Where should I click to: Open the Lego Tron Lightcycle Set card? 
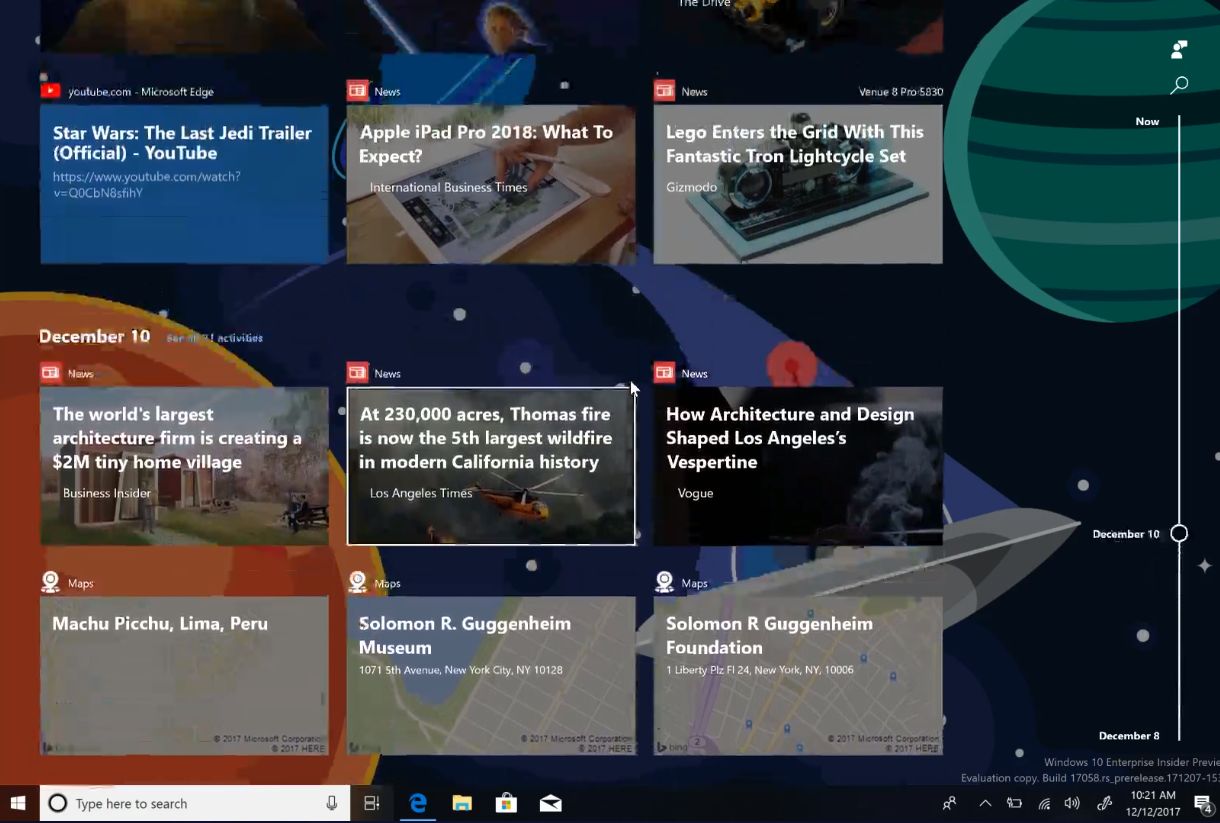click(798, 184)
